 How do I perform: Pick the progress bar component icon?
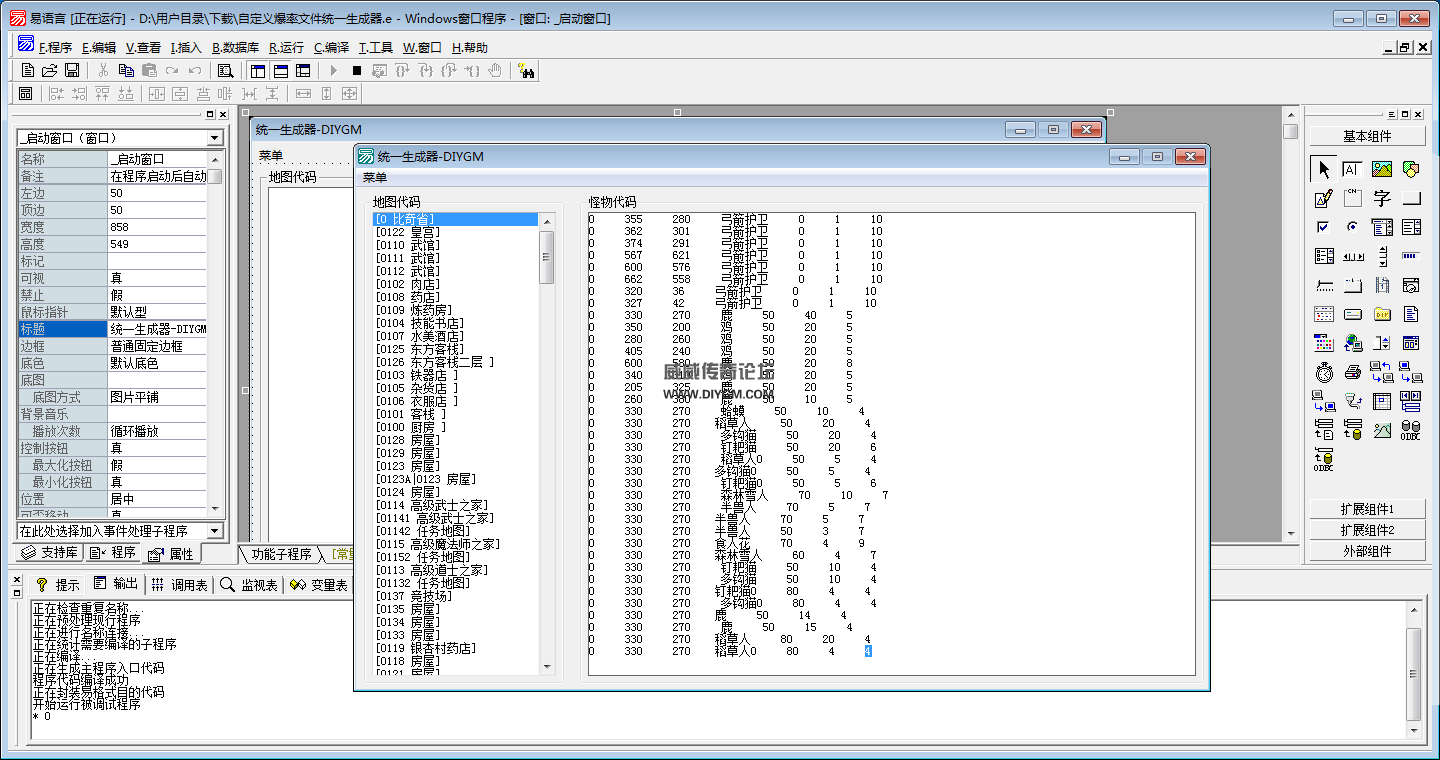pyautogui.click(x=1411, y=256)
